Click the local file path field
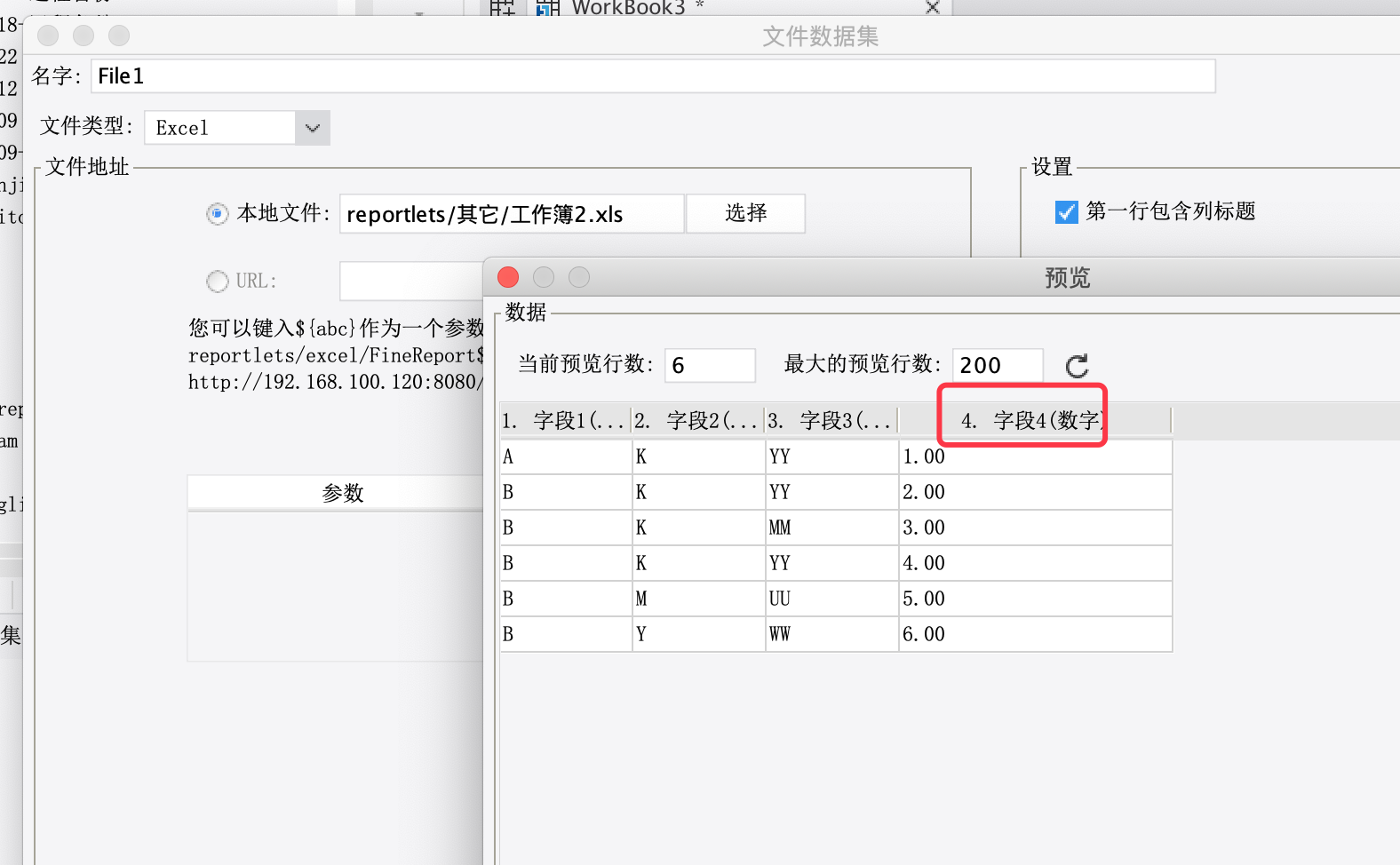 512,214
